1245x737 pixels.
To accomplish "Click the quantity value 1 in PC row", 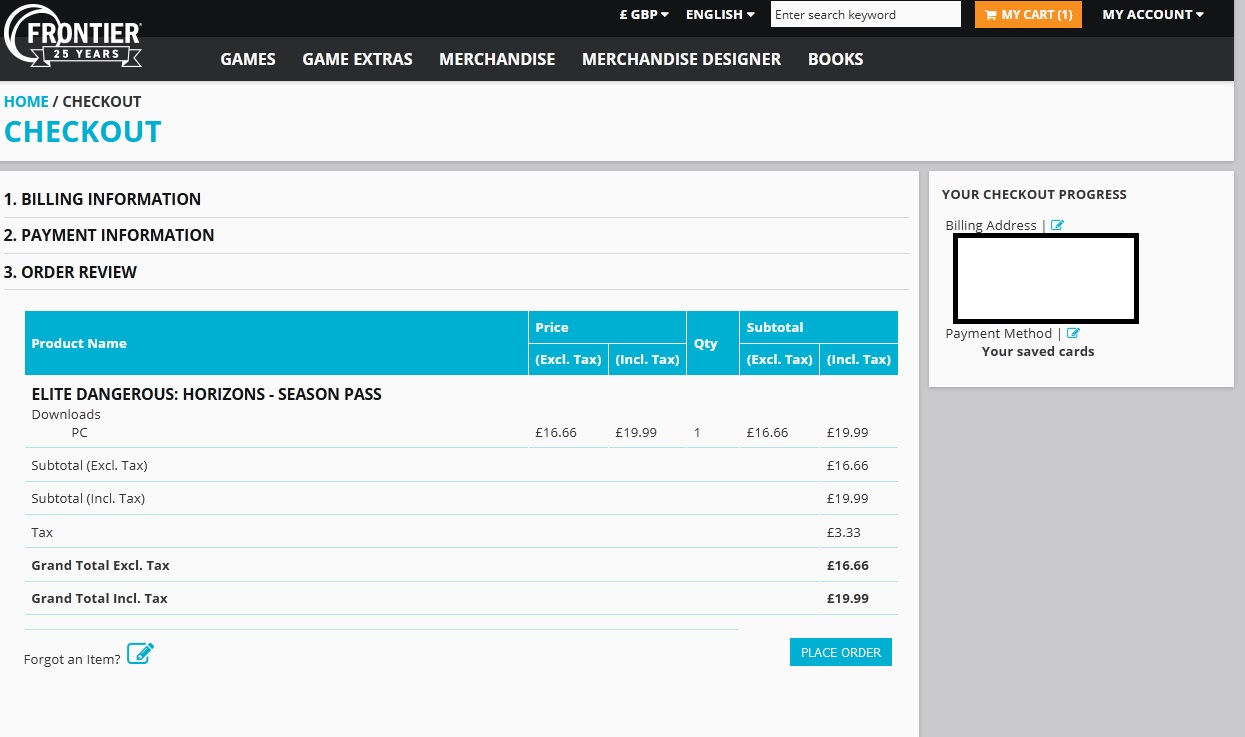I will click(697, 433).
